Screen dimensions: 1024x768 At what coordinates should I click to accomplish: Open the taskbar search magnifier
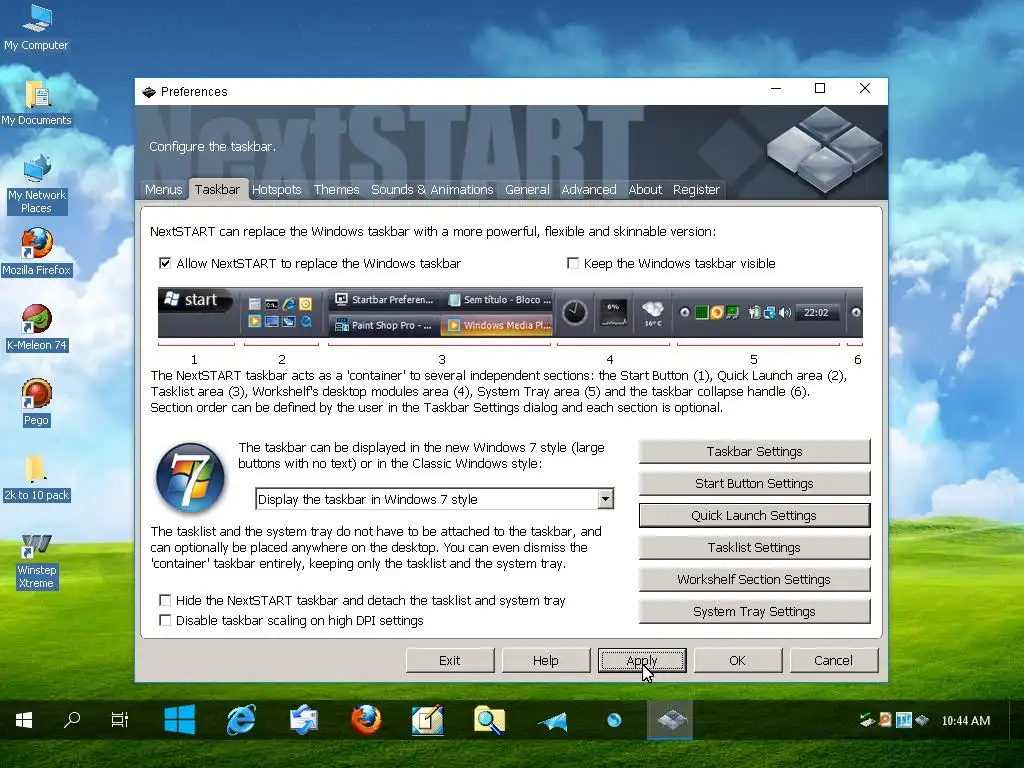click(72, 720)
